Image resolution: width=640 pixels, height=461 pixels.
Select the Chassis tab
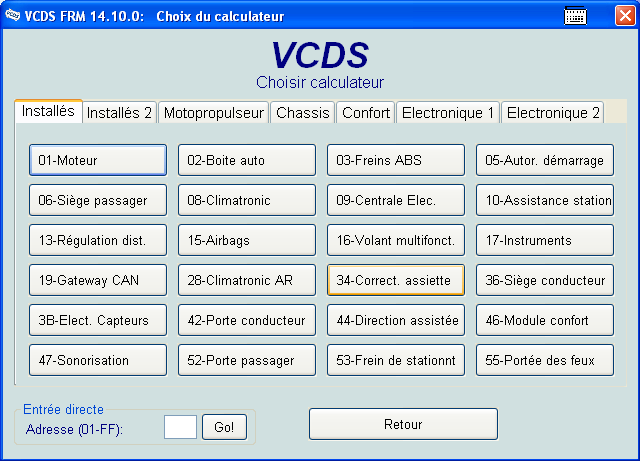[x=302, y=113]
